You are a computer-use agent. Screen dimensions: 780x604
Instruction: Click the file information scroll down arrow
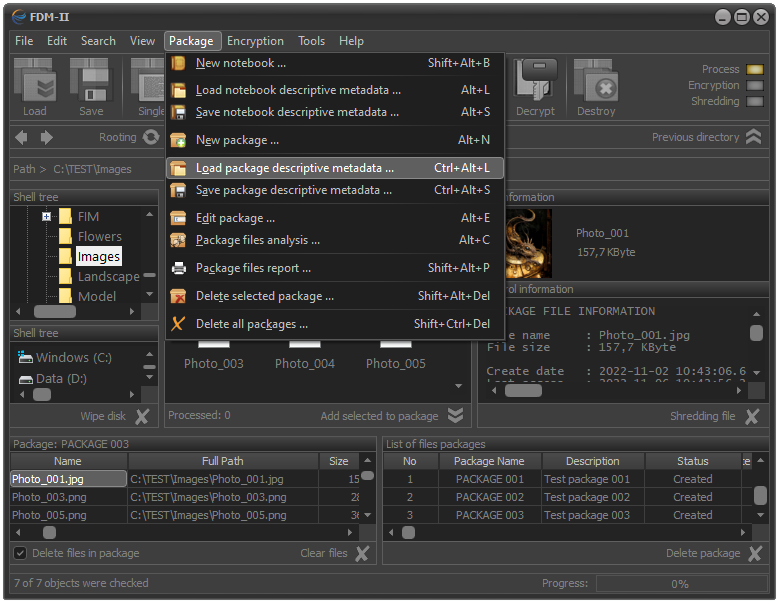[757, 373]
